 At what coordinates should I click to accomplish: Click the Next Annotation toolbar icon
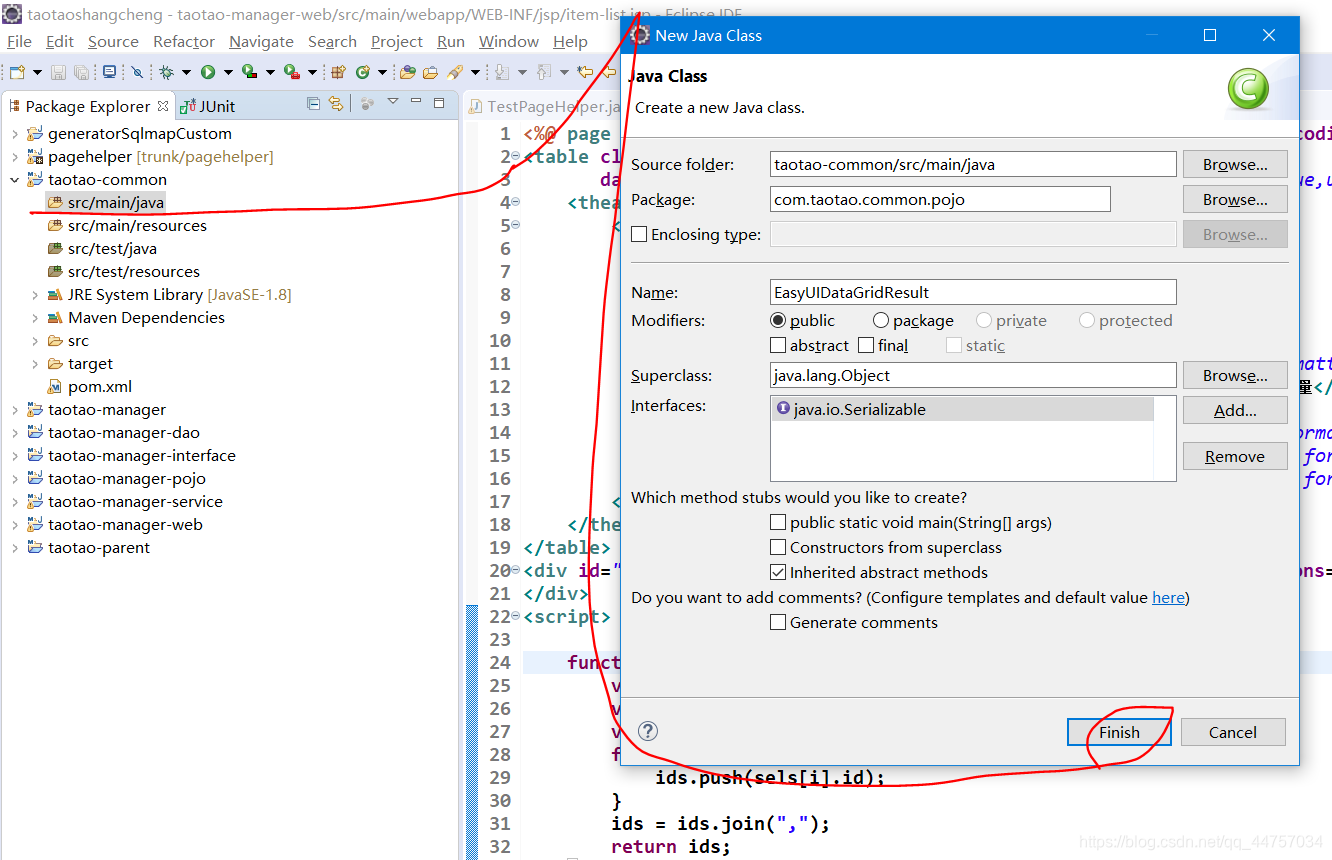tap(501, 72)
